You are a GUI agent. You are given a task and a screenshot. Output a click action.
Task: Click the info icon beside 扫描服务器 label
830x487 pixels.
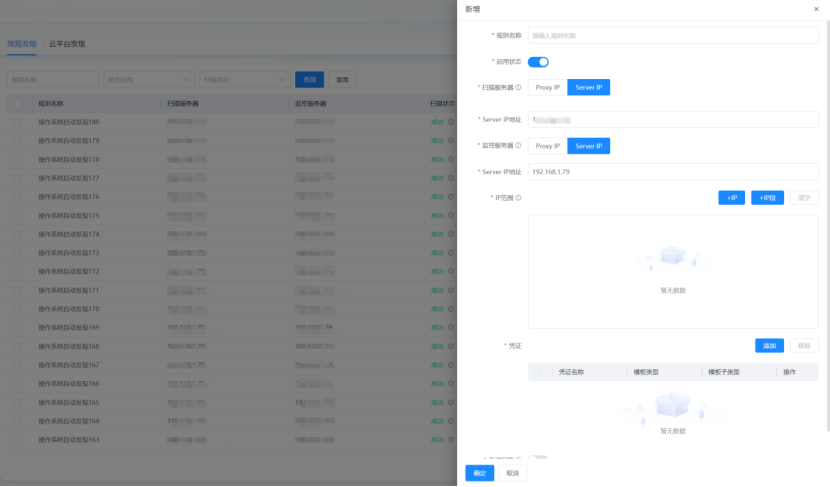pos(518,88)
